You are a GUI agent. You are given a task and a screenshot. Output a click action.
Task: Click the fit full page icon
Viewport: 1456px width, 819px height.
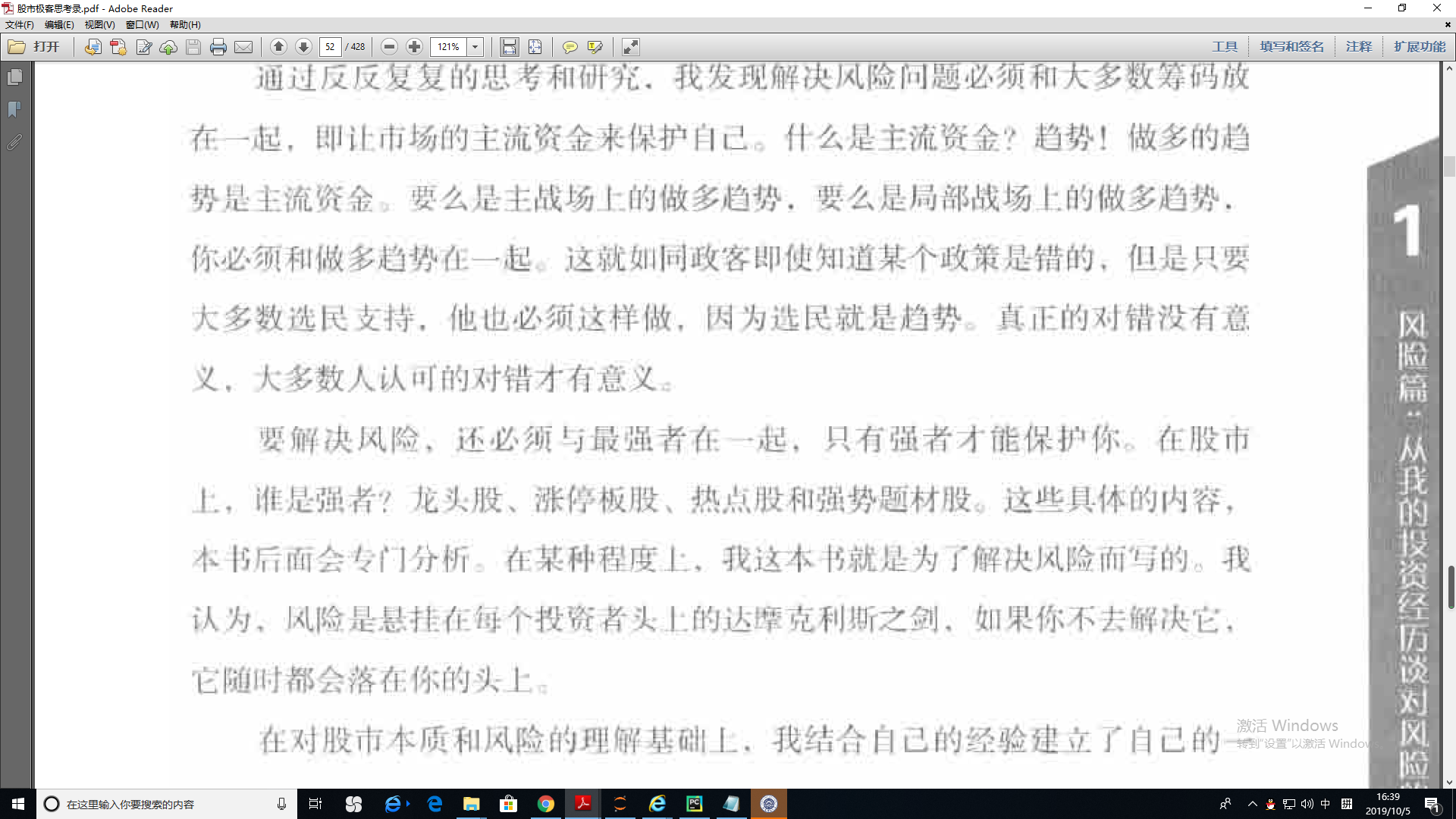coord(535,47)
